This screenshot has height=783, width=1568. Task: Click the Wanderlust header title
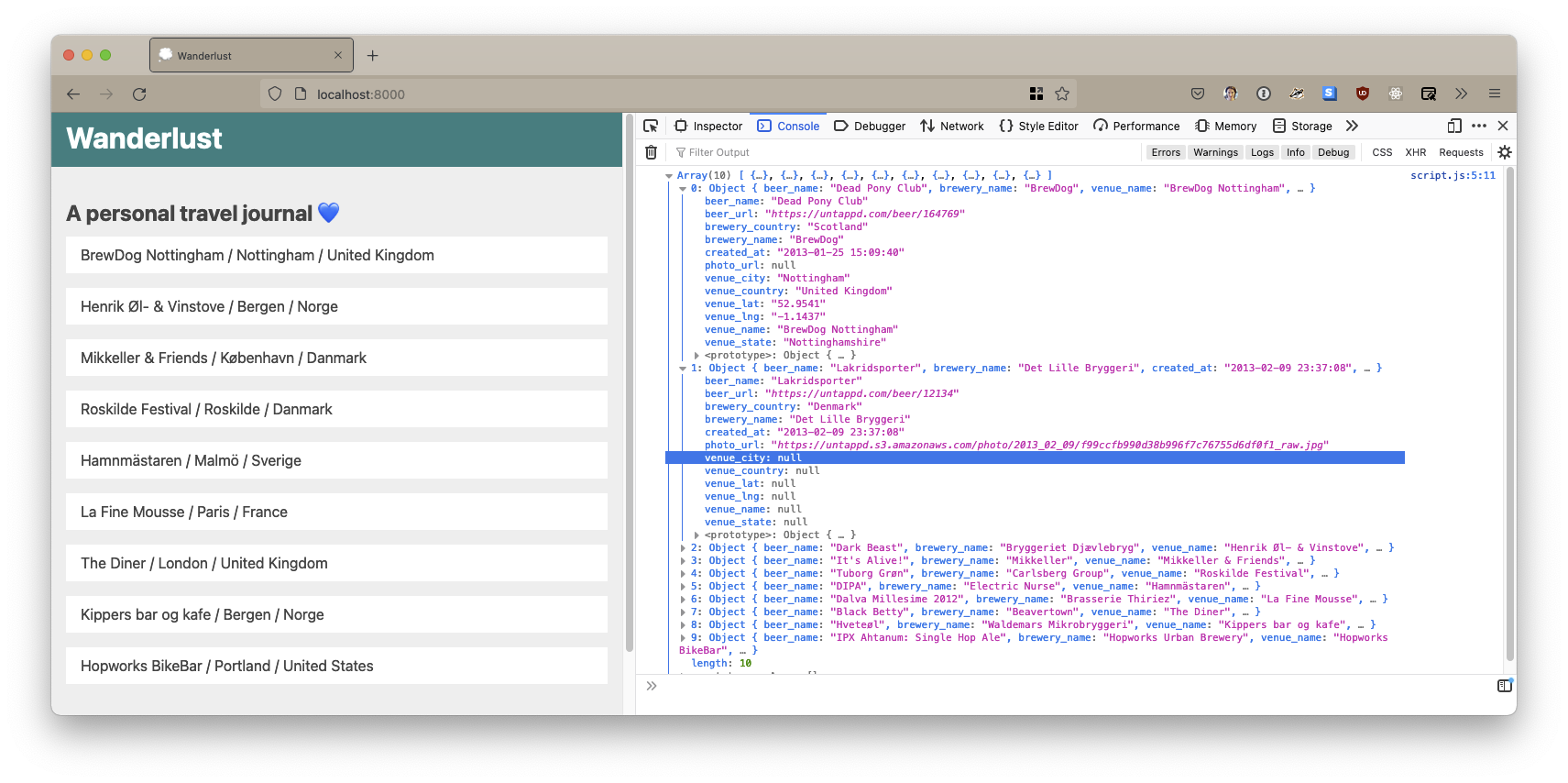click(144, 138)
